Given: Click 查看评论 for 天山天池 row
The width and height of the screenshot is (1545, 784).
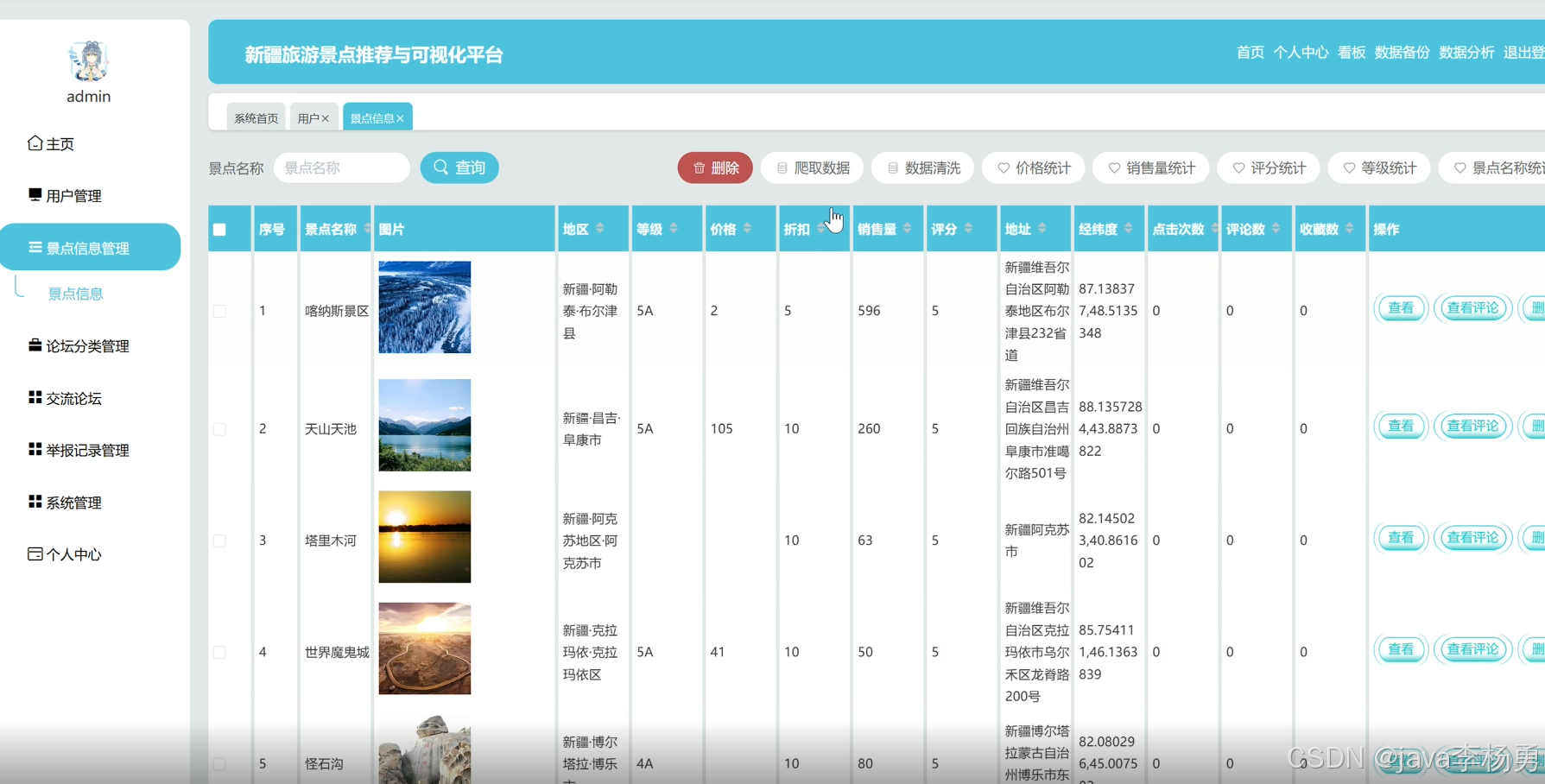Looking at the screenshot, I should click(x=1472, y=426).
